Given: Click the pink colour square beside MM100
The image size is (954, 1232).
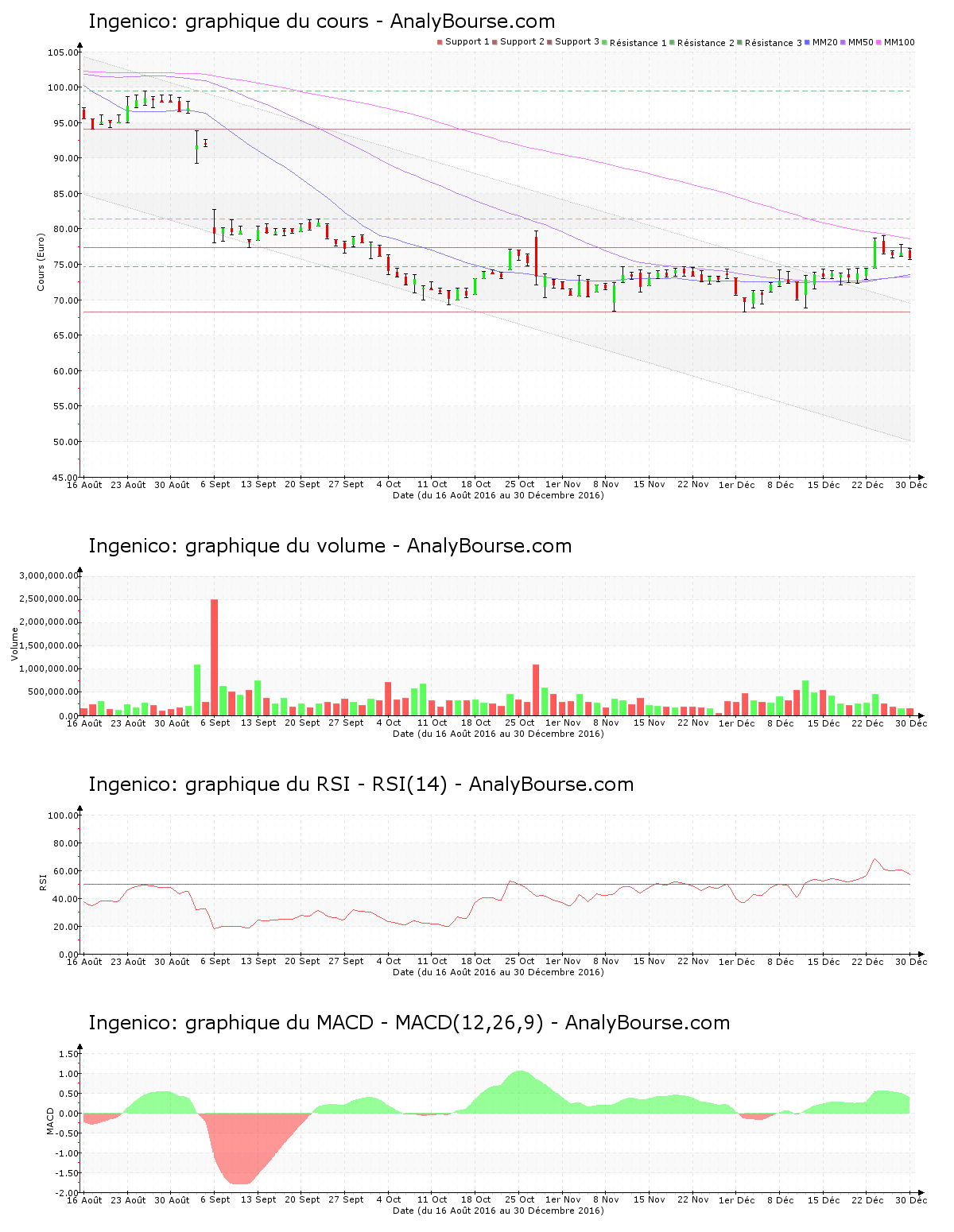Looking at the screenshot, I should (879, 42).
